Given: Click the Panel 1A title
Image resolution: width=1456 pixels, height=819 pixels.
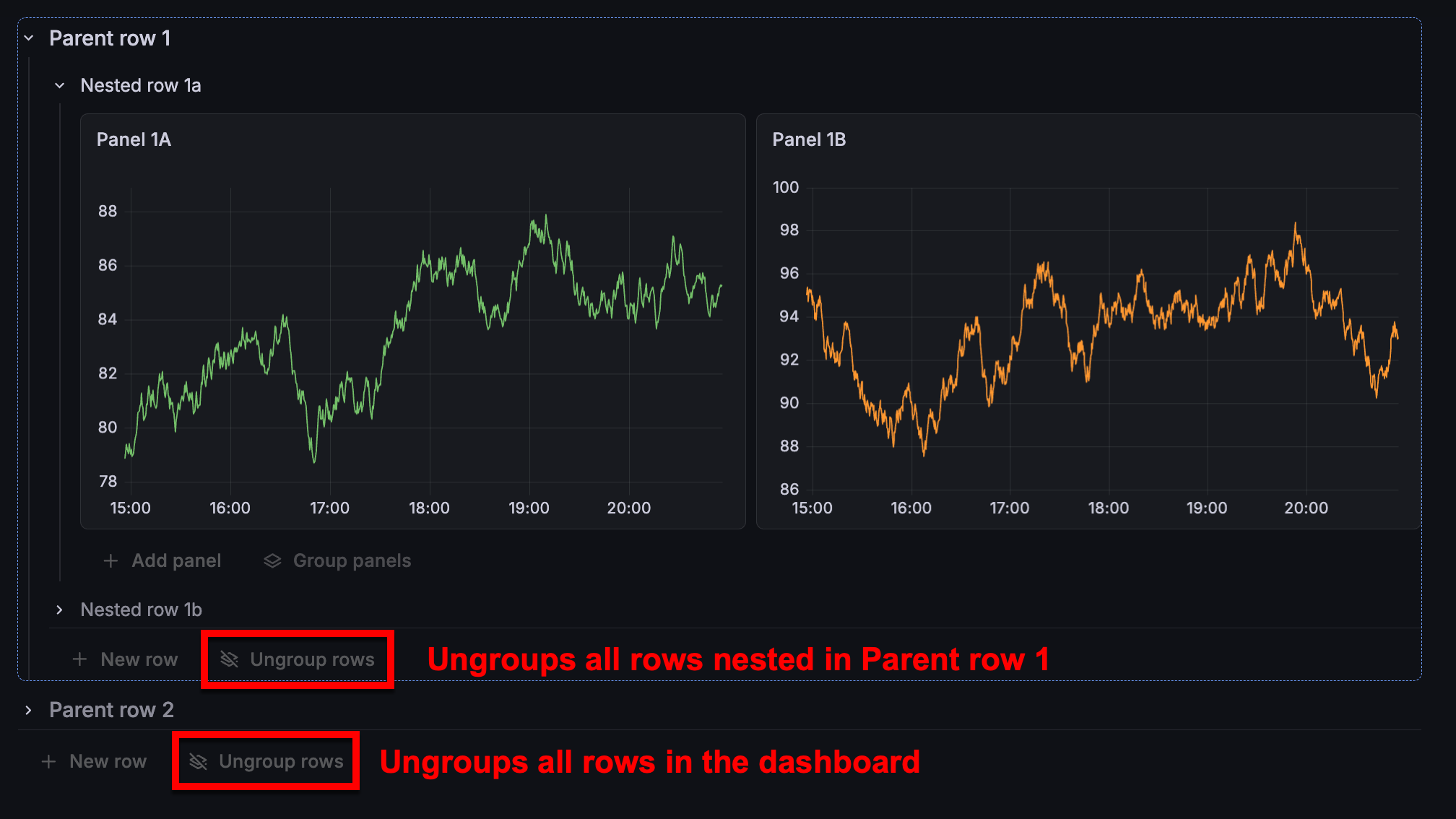Looking at the screenshot, I should point(134,139).
